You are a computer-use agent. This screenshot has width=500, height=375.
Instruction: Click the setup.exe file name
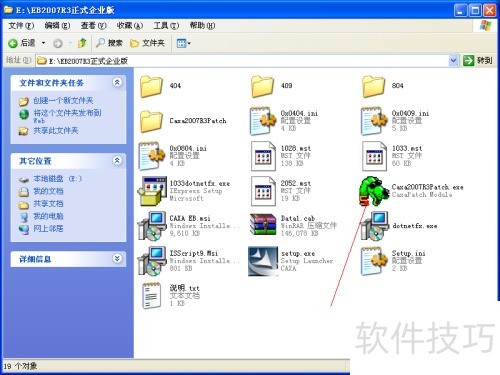pyautogui.click(x=298, y=253)
